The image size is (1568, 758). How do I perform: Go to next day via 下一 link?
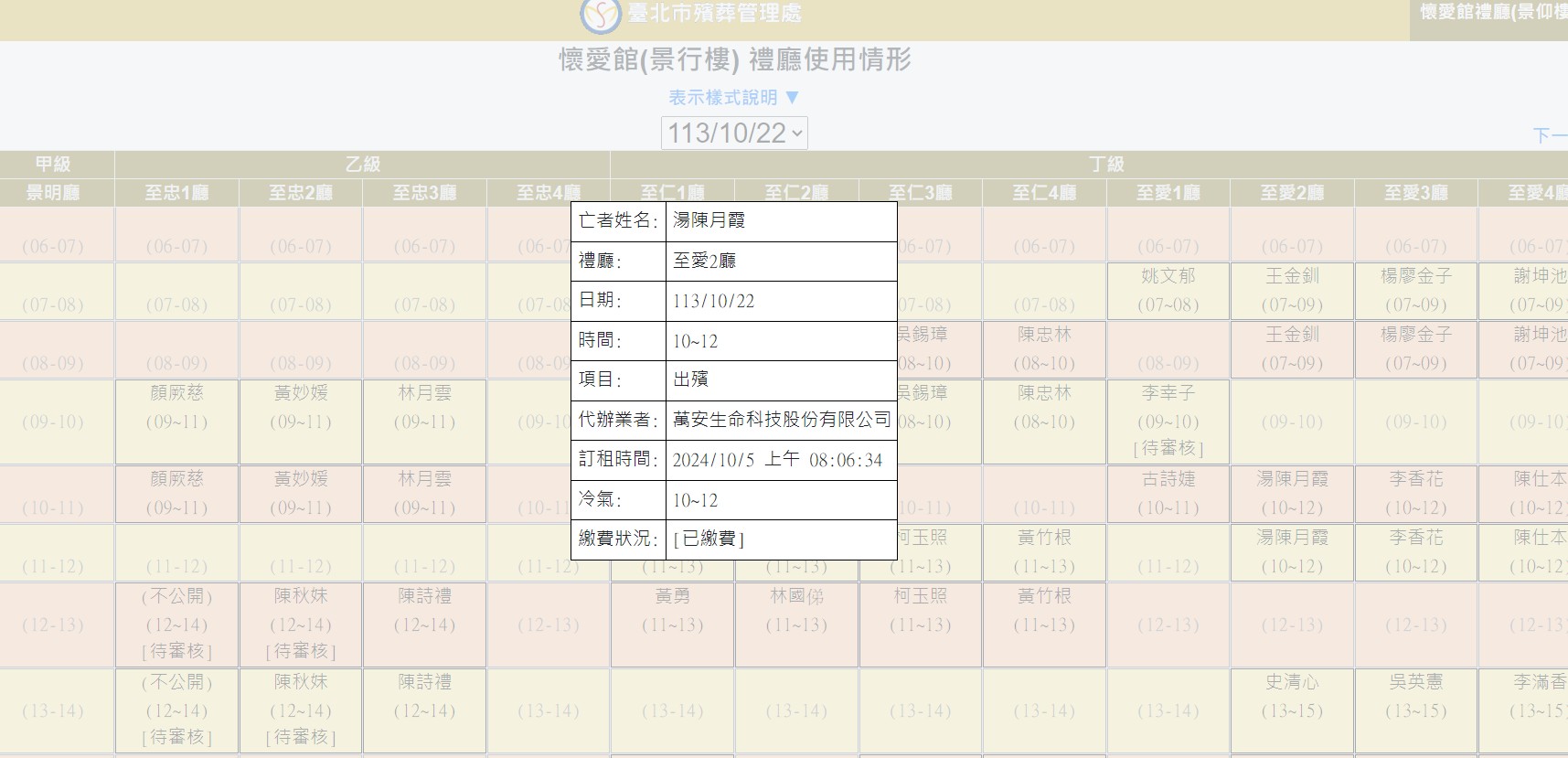pos(1549,136)
